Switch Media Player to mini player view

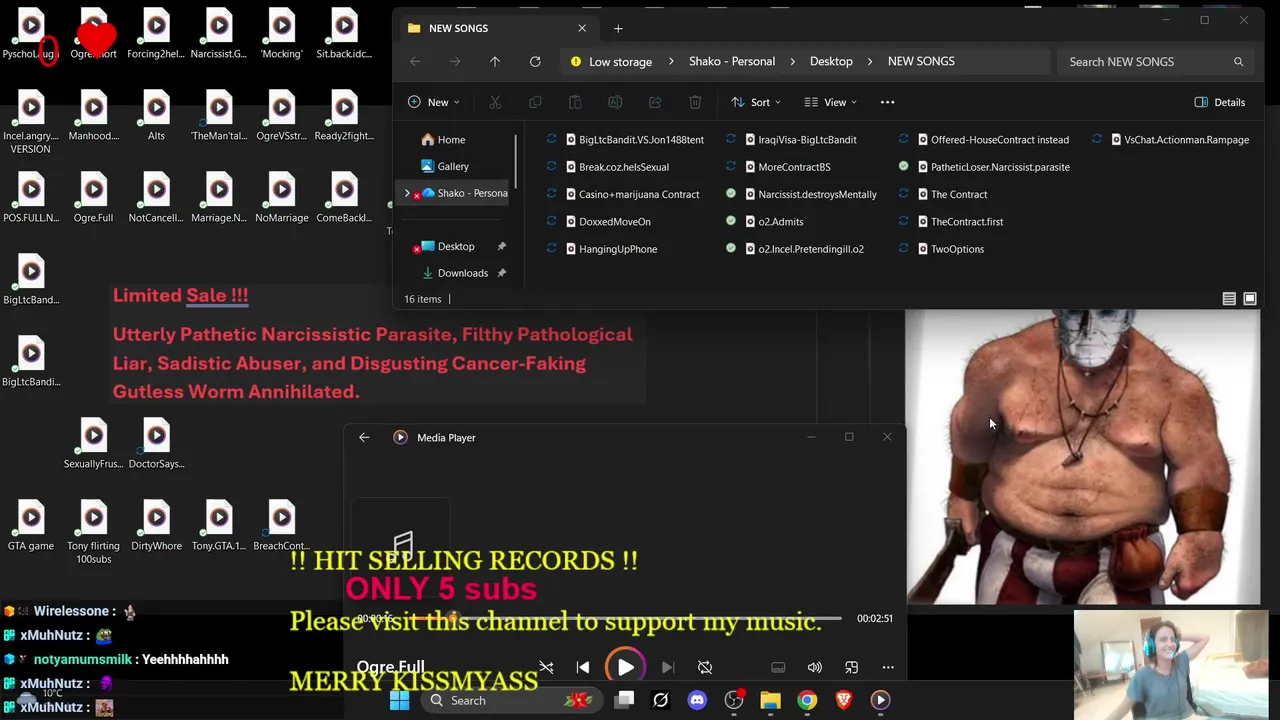point(852,667)
